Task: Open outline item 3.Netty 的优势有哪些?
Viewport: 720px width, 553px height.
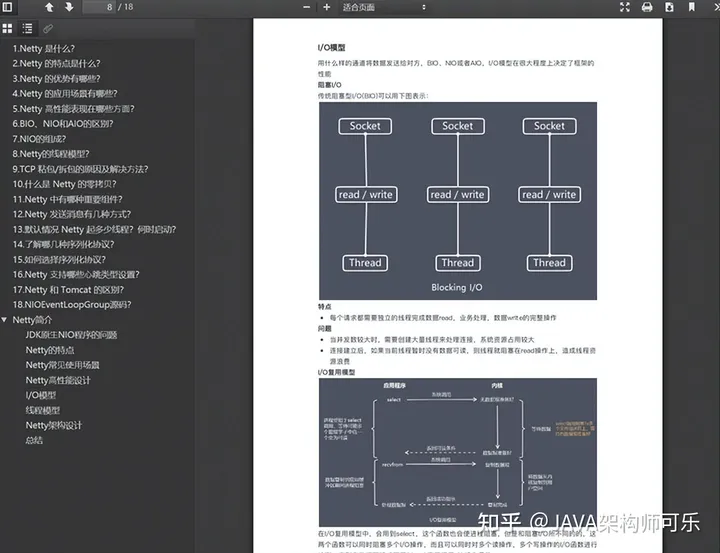Action: [x=56, y=79]
